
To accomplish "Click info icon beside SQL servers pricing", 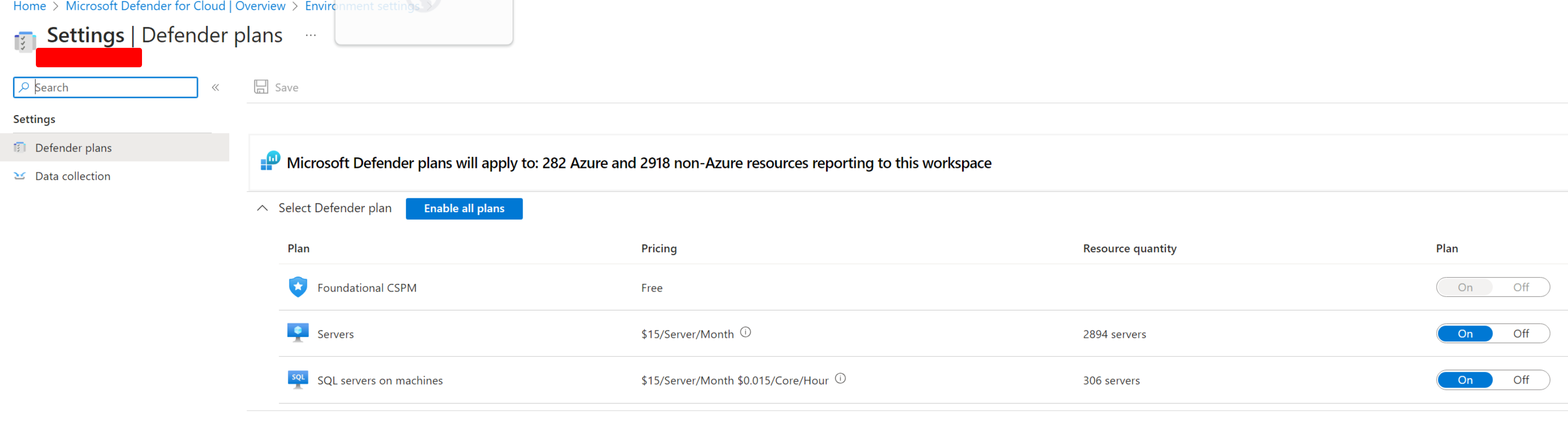I will (x=840, y=378).
